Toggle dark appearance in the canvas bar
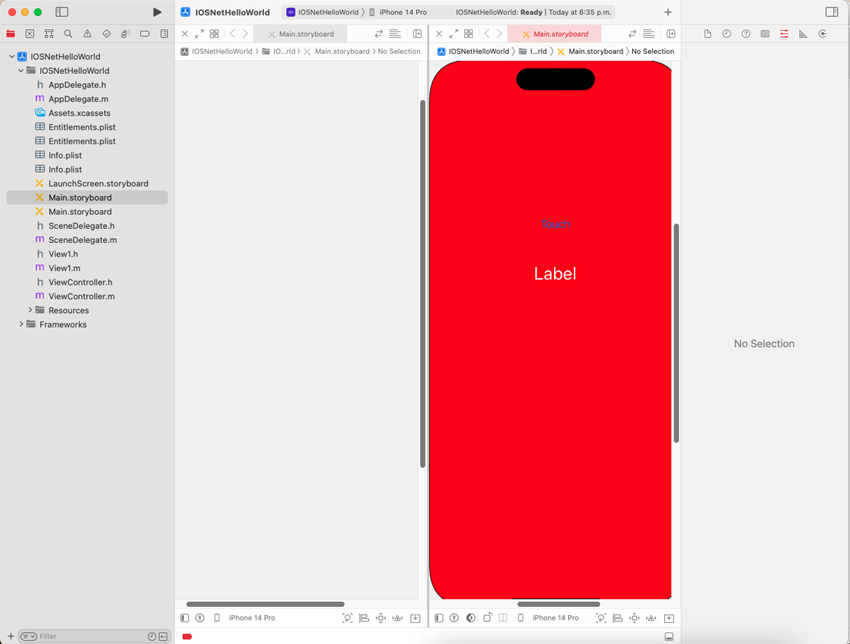 (469, 618)
